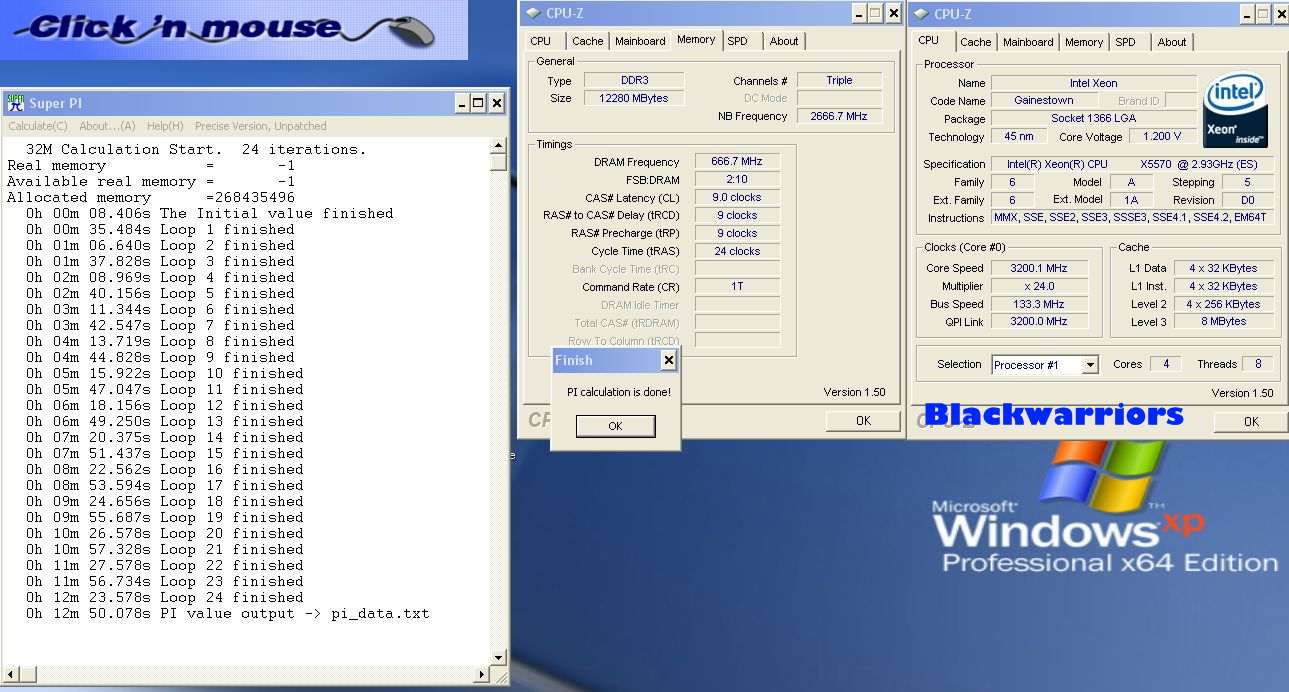This screenshot has width=1289, height=692.
Task: Select CPU tab in right CPU-Z window
Action: pyautogui.click(x=929, y=40)
